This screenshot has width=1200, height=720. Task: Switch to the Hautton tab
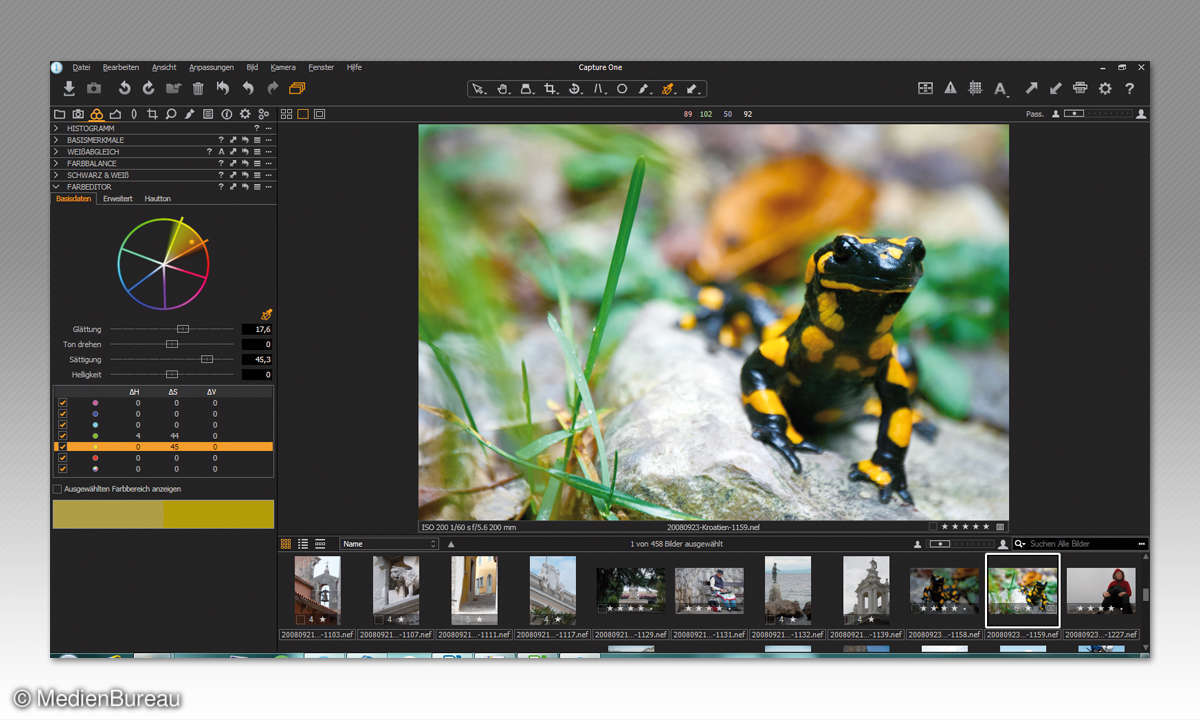pos(158,199)
